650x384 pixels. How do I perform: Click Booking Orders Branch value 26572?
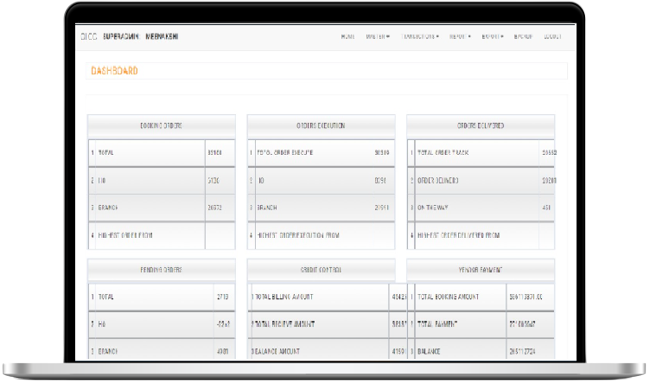coord(215,208)
